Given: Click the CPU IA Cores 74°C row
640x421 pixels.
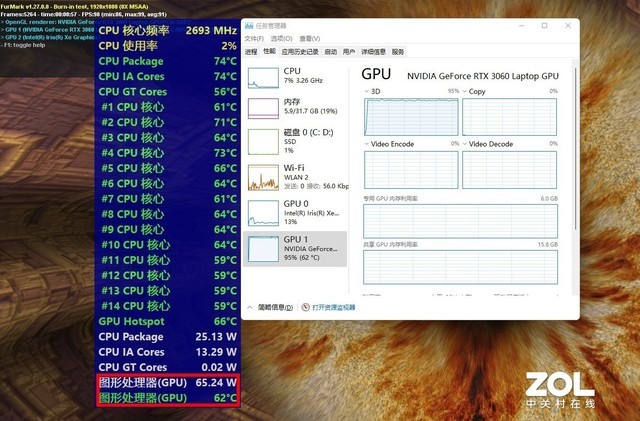Looking at the screenshot, I should click(167, 76).
